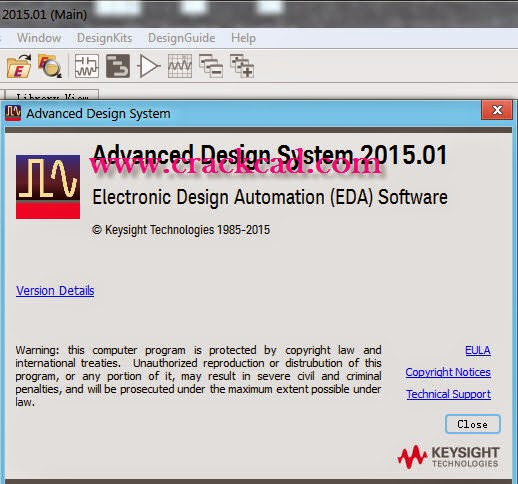Open the Help menu
The image size is (518, 484).
(x=244, y=38)
